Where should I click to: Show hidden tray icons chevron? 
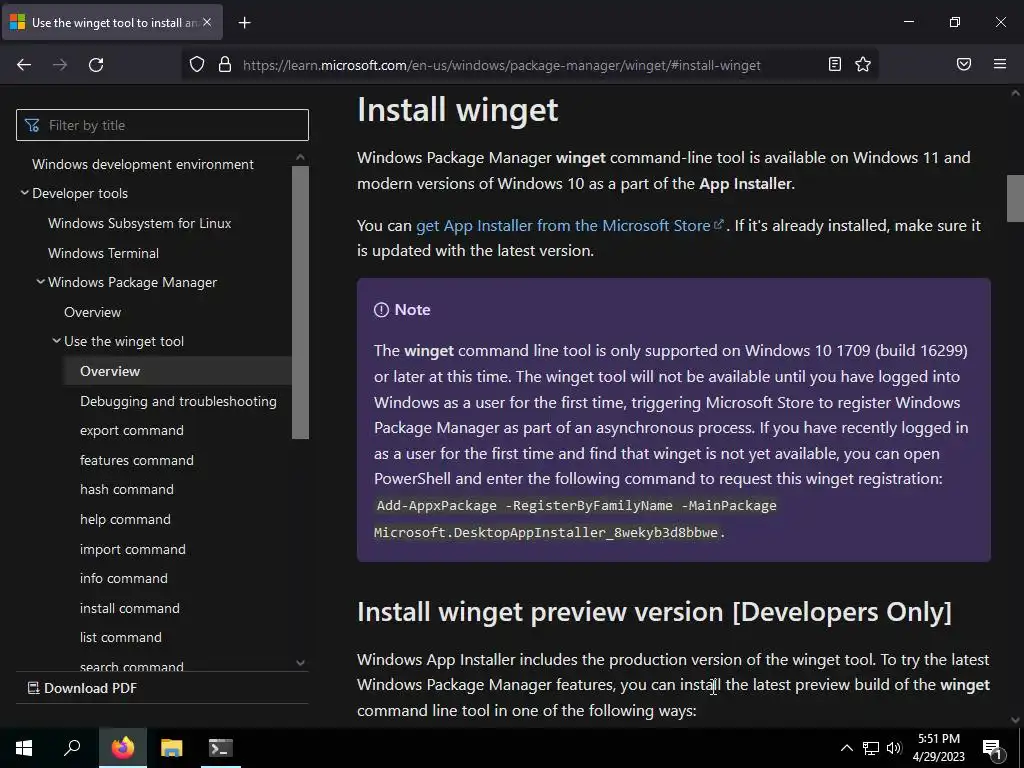click(x=846, y=748)
